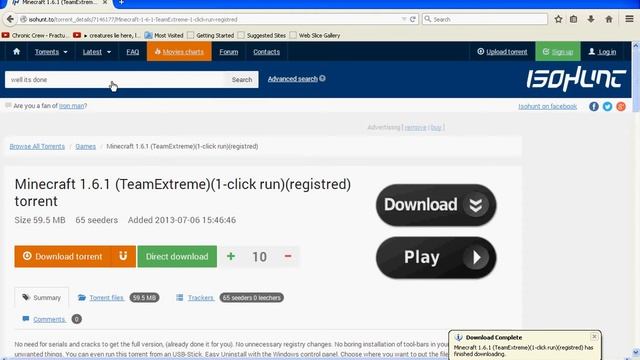Viewport: 640px width, 360px height.
Task: Click the large black Download button
Action: 436,204
